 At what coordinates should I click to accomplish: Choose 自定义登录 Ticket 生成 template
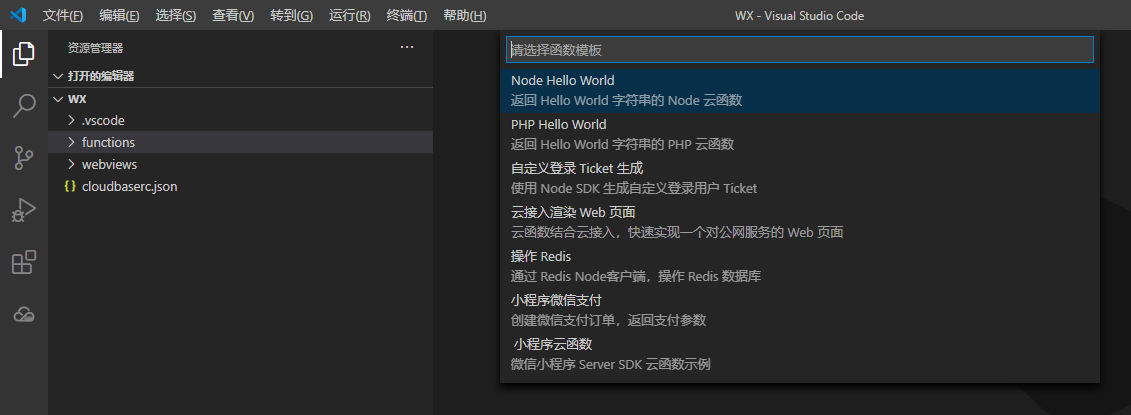(800, 178)
